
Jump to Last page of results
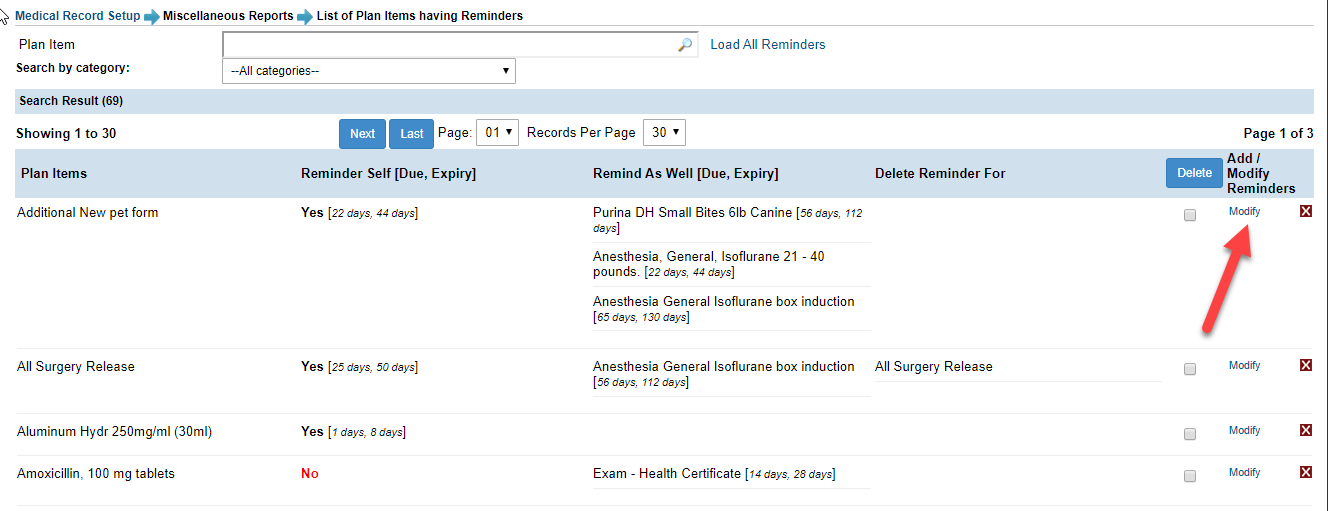411,133
